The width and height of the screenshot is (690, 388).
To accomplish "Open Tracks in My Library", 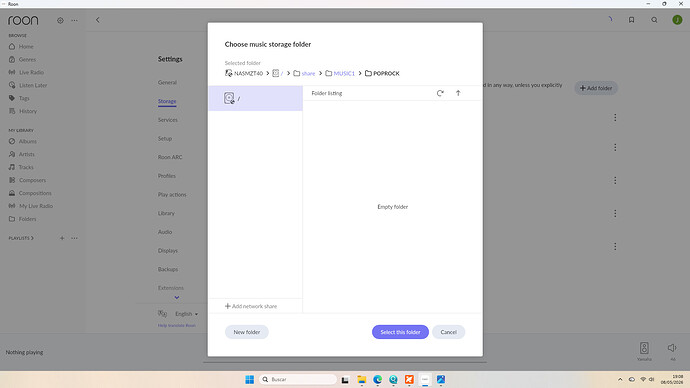I will pyautogui.click(x=21, y=167).
